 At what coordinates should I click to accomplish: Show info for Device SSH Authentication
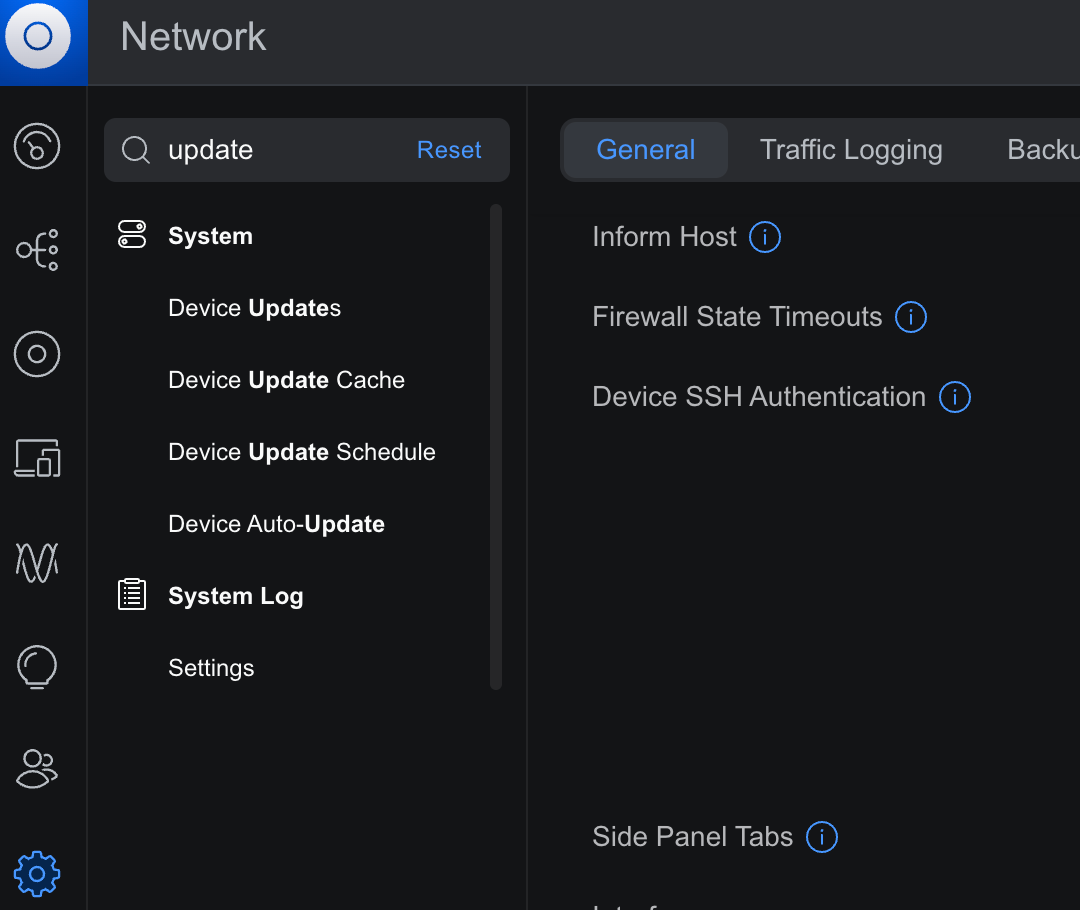(955, 397)
